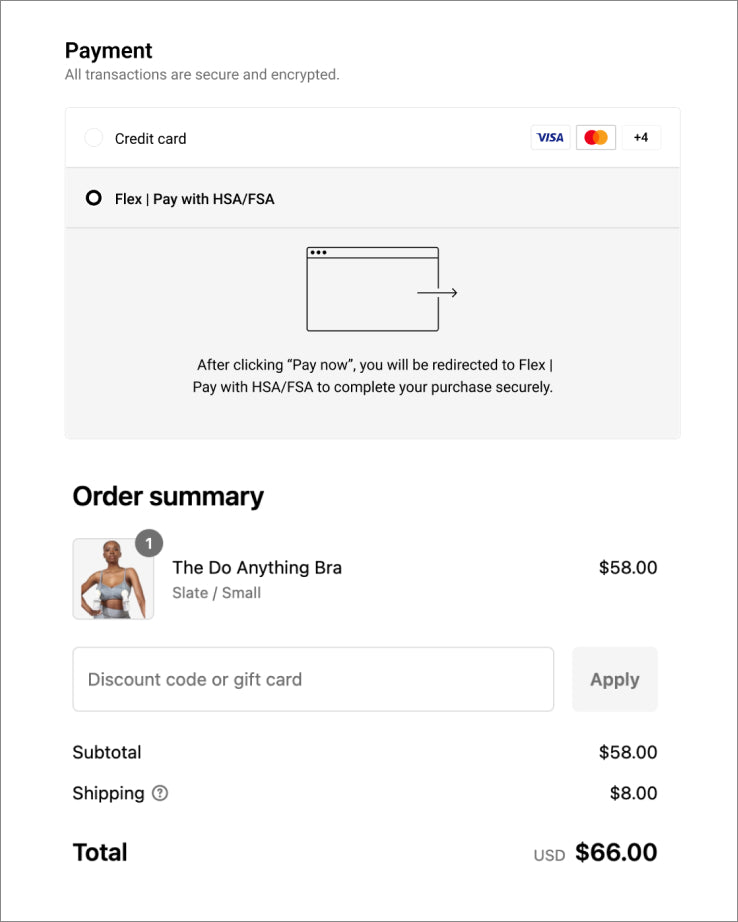The width and height of the screenshot is (738, 922).
Task: Click the Shipping label text
Action: click(x=108, y=793)
